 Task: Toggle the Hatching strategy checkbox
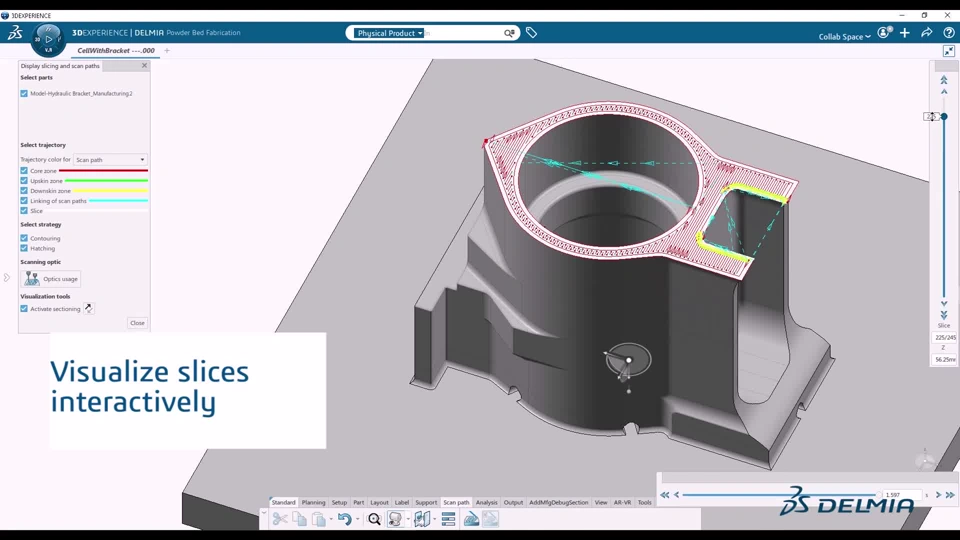point(24,248)
